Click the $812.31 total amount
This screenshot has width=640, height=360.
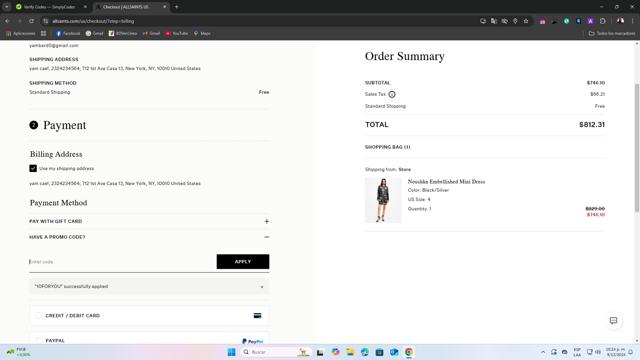click(x=592, y=124)
